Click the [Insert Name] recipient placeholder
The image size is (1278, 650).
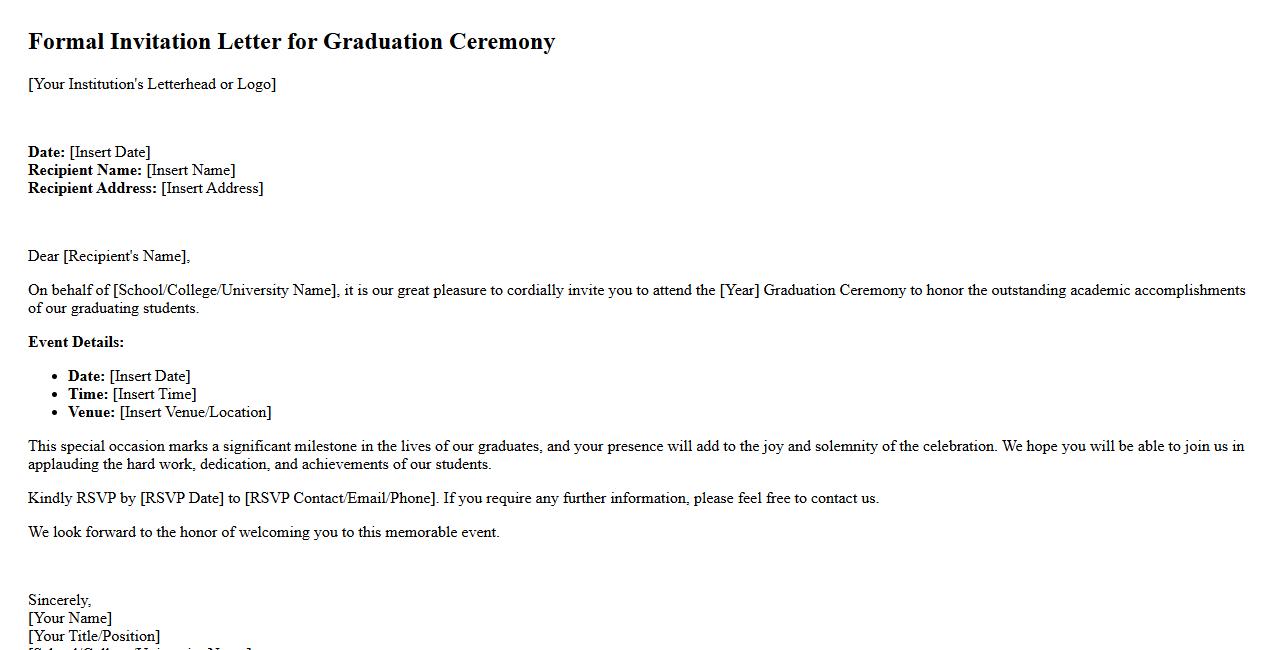[x=191, y=170]
